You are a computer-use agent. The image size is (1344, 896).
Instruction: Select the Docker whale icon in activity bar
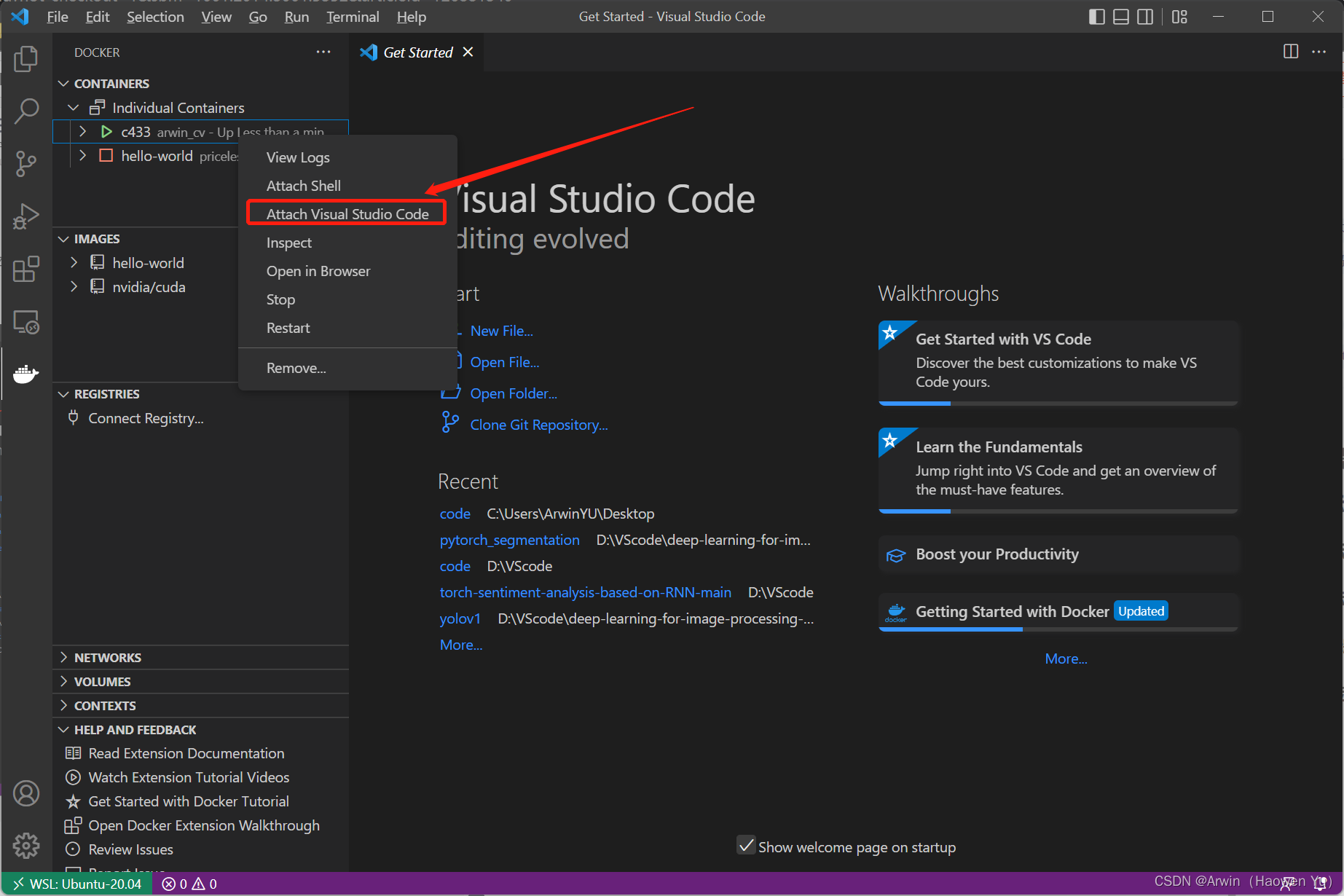point(26,374)
